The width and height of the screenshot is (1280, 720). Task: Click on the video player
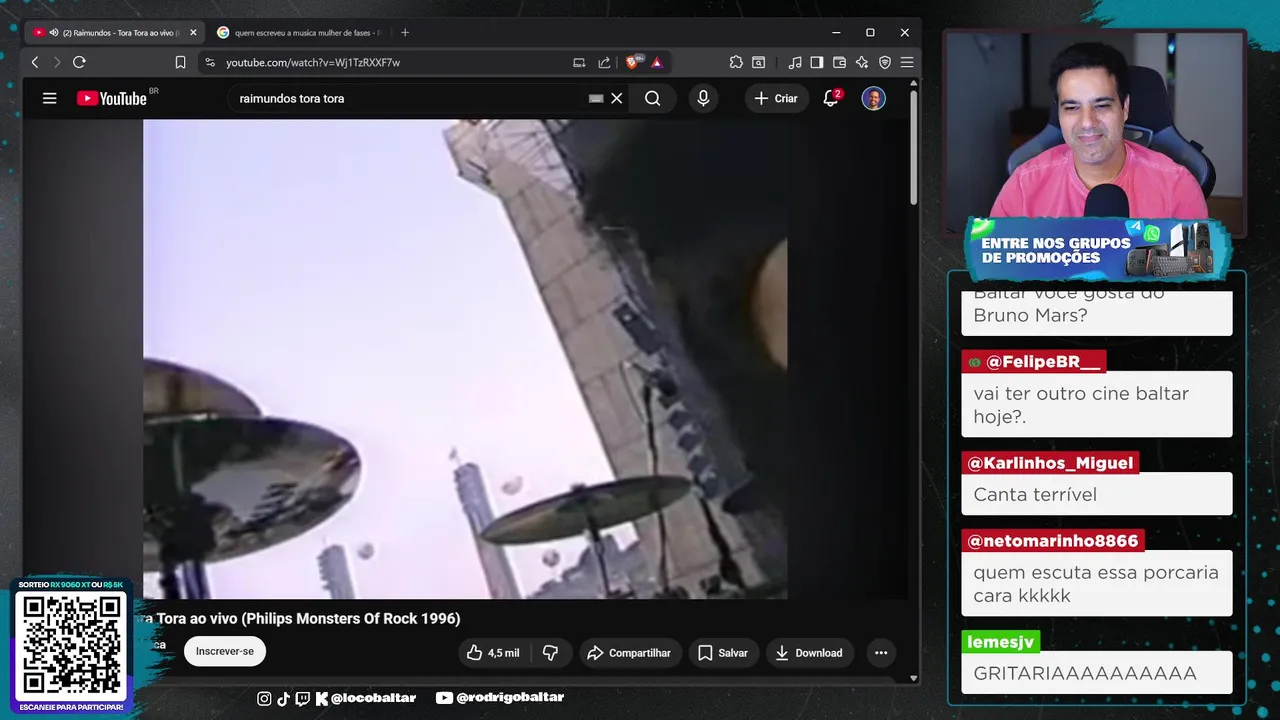tap(465, 359)
